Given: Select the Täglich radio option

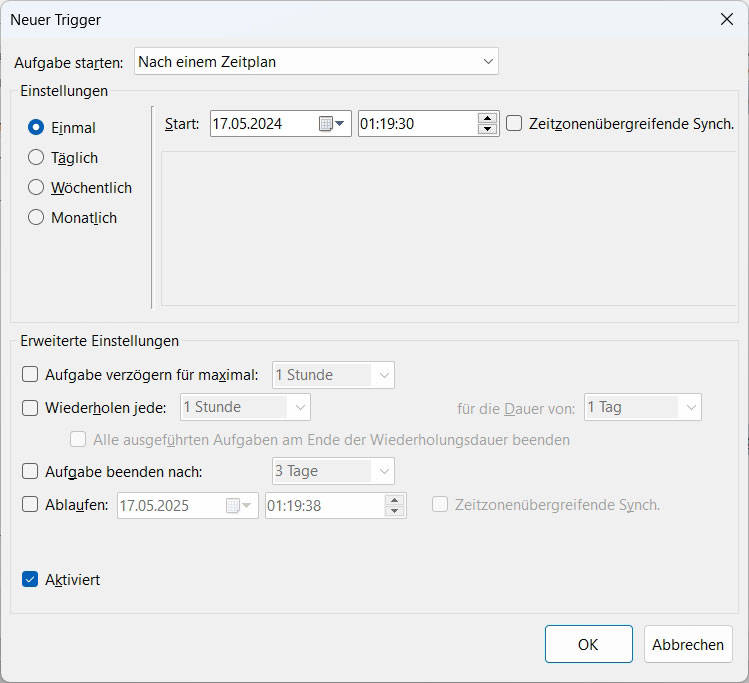Looking at the screenshot, I should coord(36,158).
